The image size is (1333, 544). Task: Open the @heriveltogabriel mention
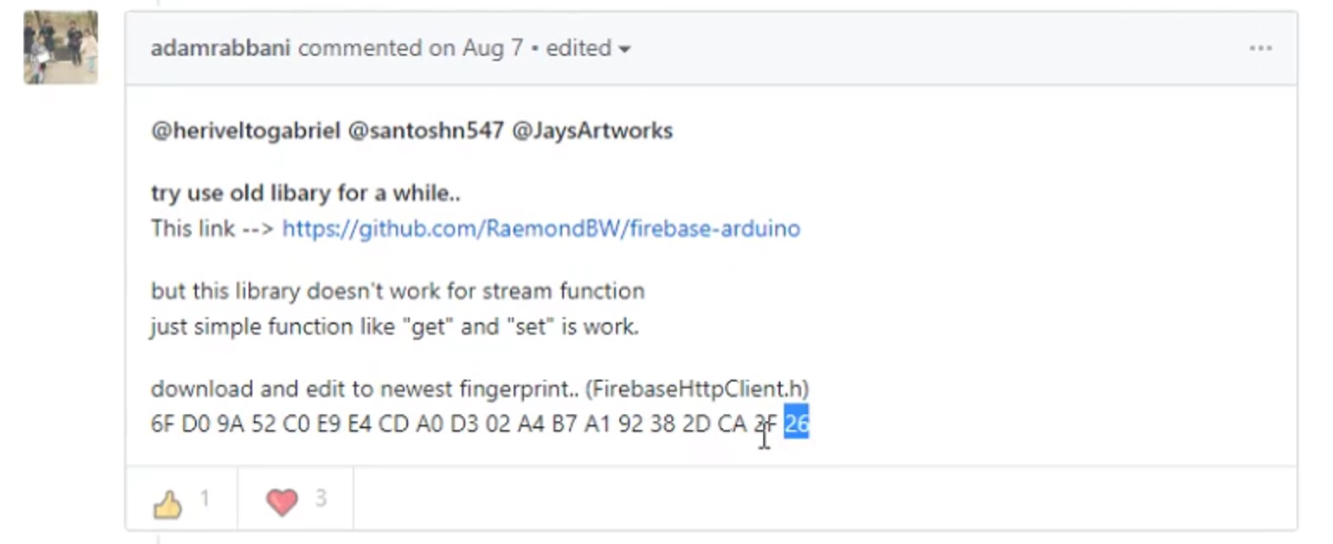pos(245,131)
